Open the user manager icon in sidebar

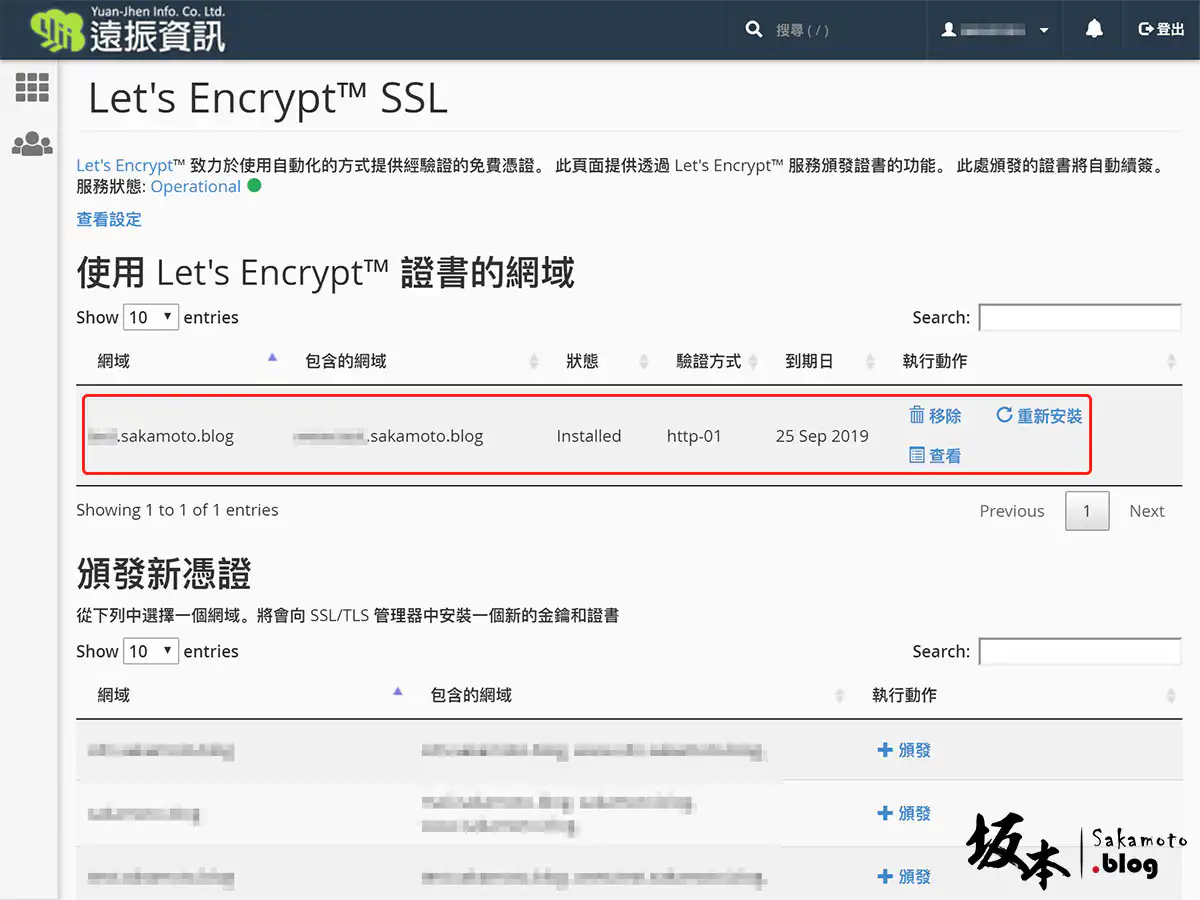tap(32, 144)
